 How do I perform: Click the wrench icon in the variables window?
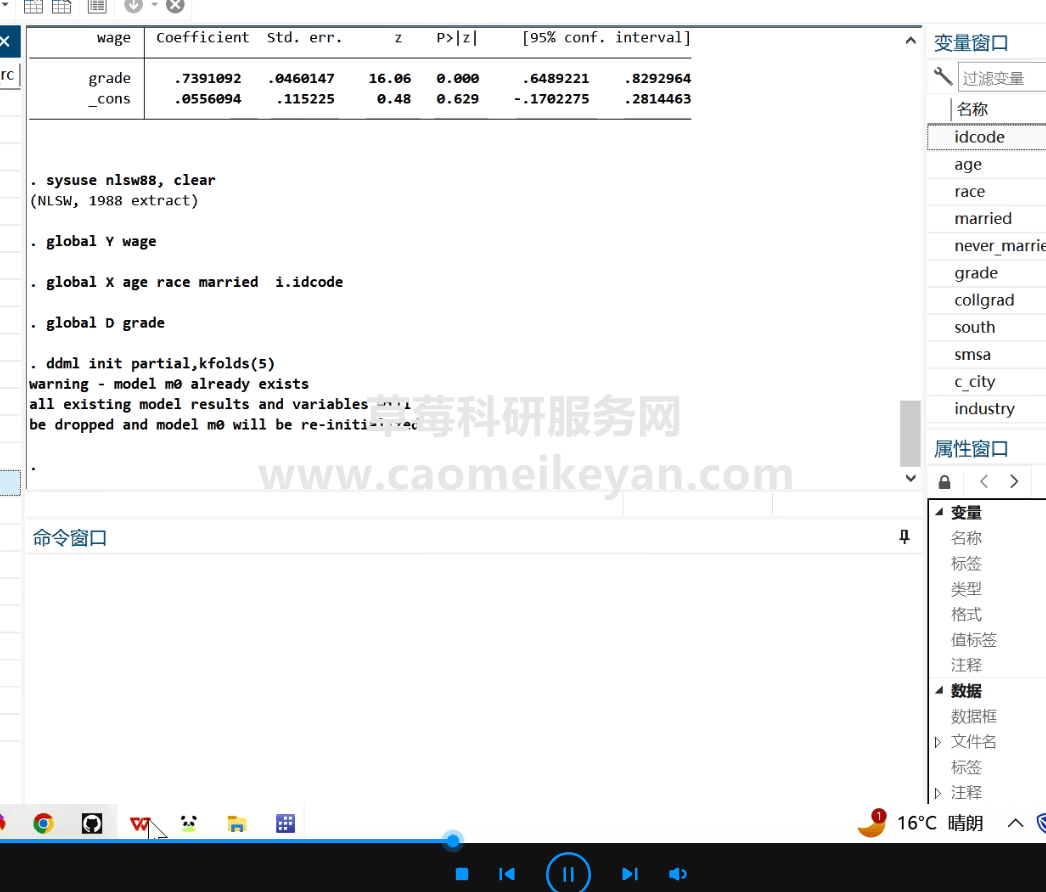[x=943, y=77]
